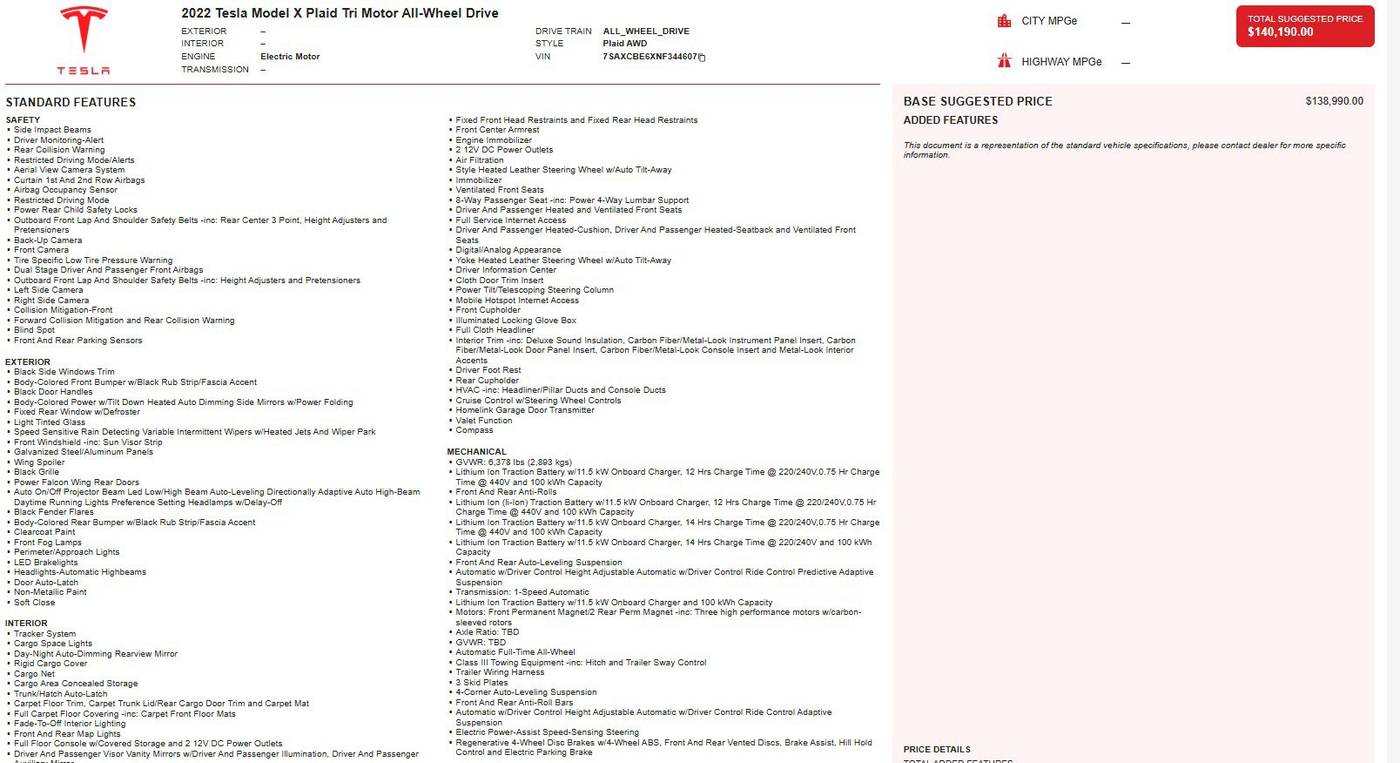Click the "STANDARD FEATURES" heading
Screen dimensions: 1400x763
click(71, 102)
